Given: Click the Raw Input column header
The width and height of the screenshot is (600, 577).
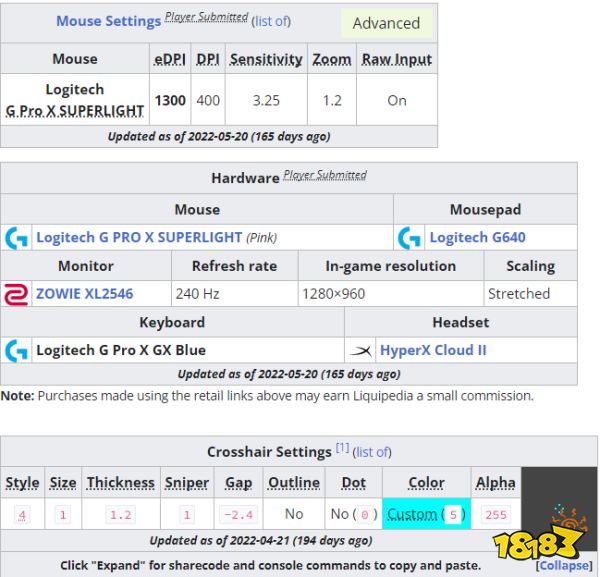Looking at the screenshot, I should coord(397,59).
